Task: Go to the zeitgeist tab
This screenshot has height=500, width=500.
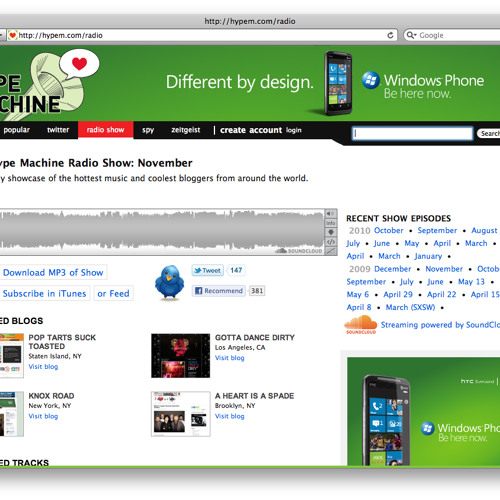Action: (186, 130)
